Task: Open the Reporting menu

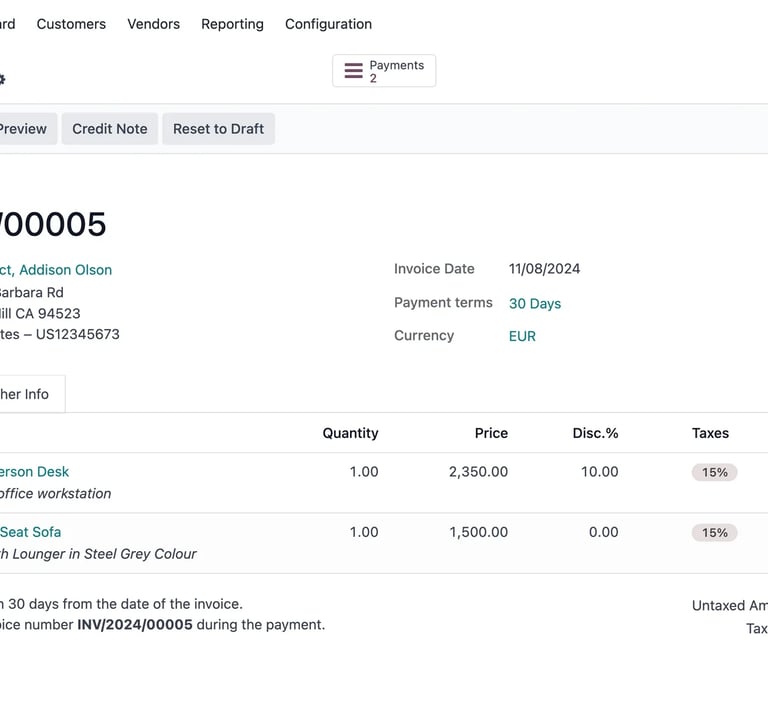Action: 232,24
